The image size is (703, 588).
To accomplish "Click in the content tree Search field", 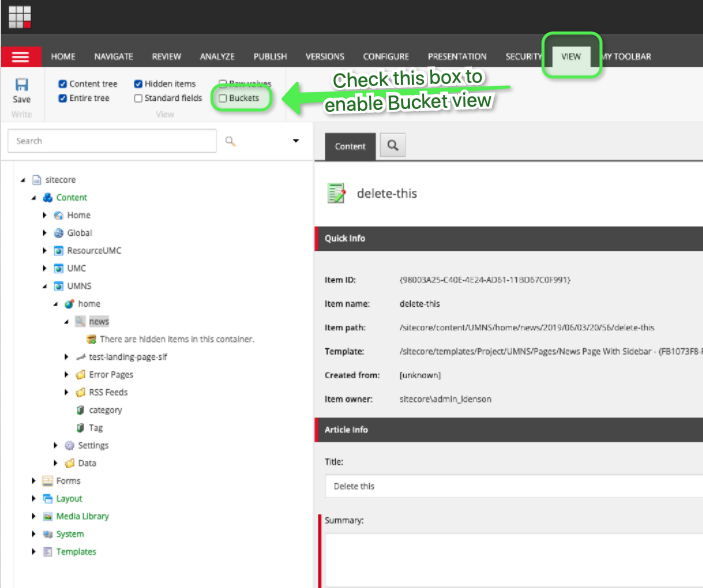I will 112,141.
